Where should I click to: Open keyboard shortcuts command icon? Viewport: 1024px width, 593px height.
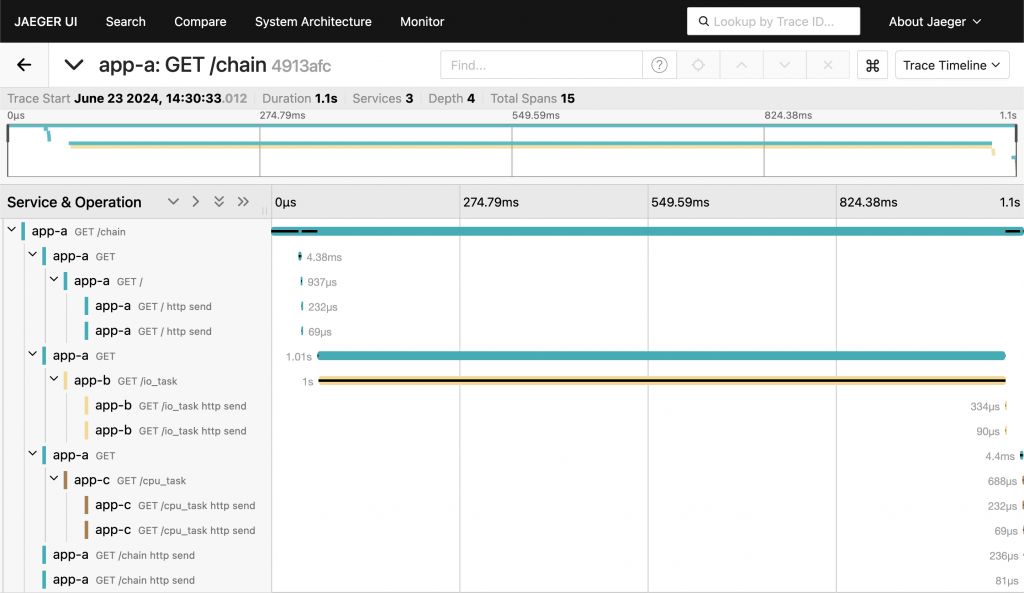[872, 65]
